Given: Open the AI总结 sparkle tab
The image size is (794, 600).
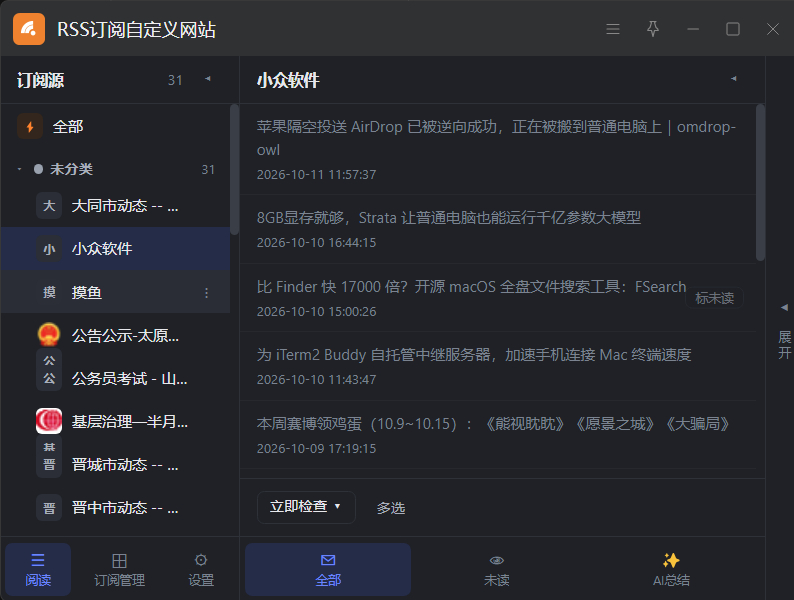Looking at the screenshot, I should pos(671,569).
